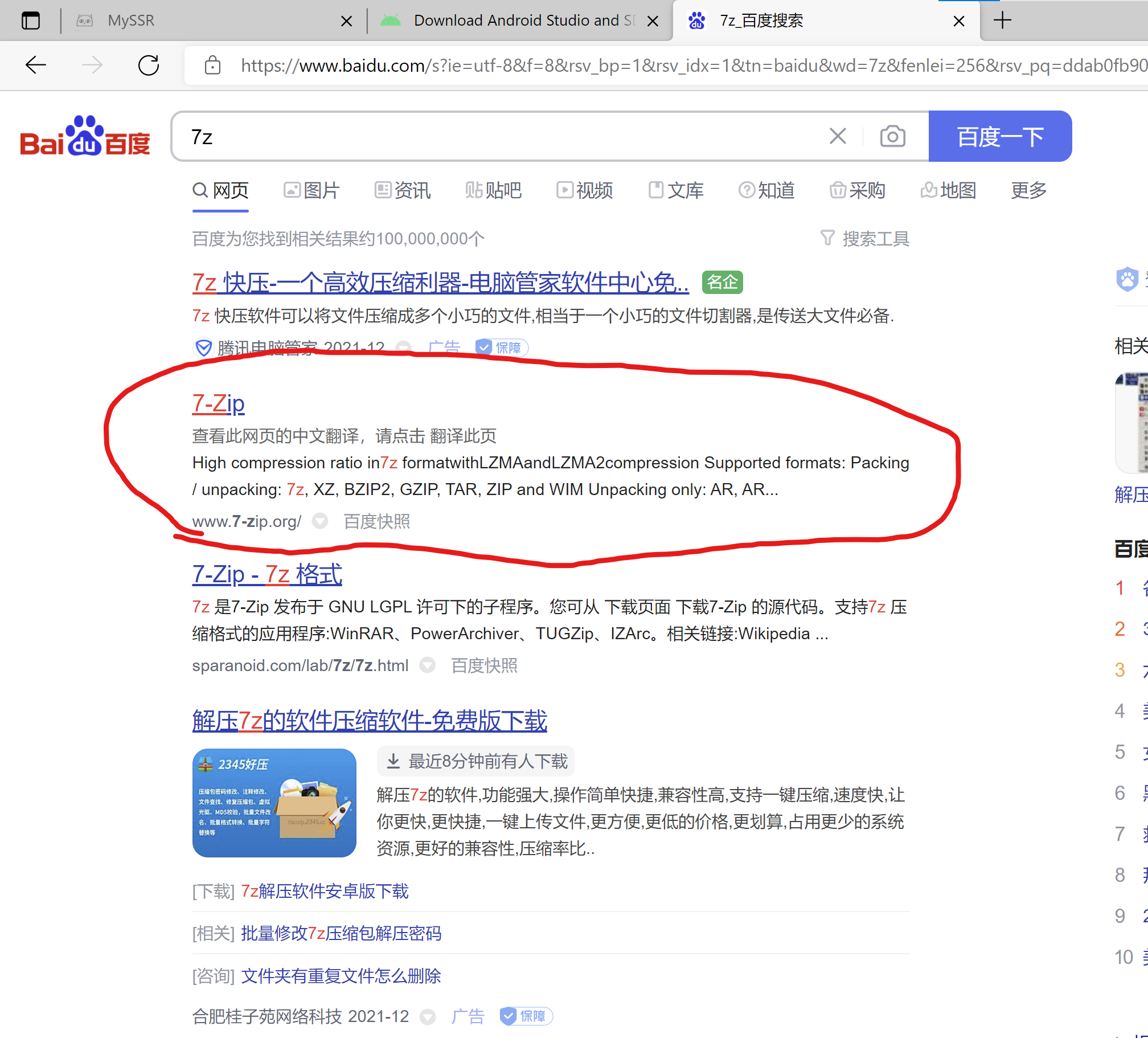Open the 7-Zip - 7z 格式 result link
The width and height of the screenshot is (1148, 1038).
[x=268, y=574]
